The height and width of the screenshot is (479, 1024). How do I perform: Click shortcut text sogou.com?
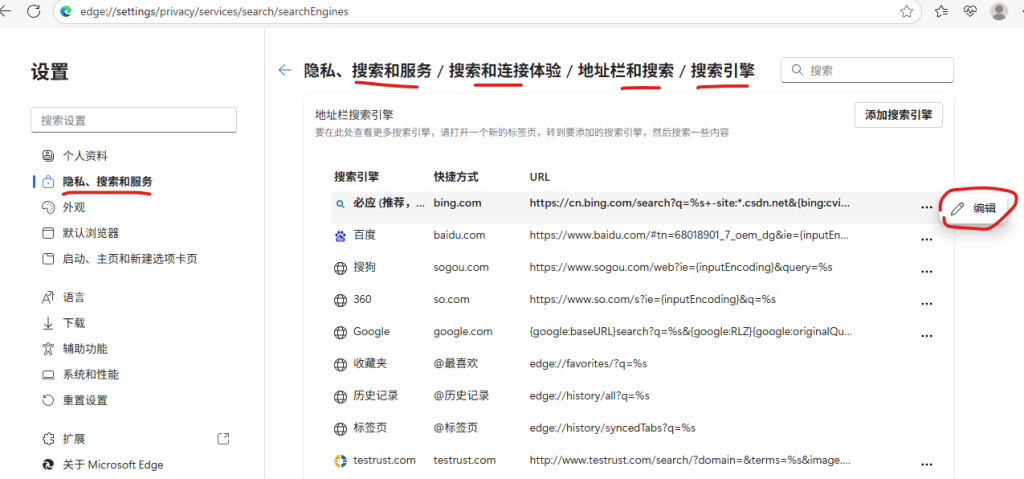pos(461,267)
